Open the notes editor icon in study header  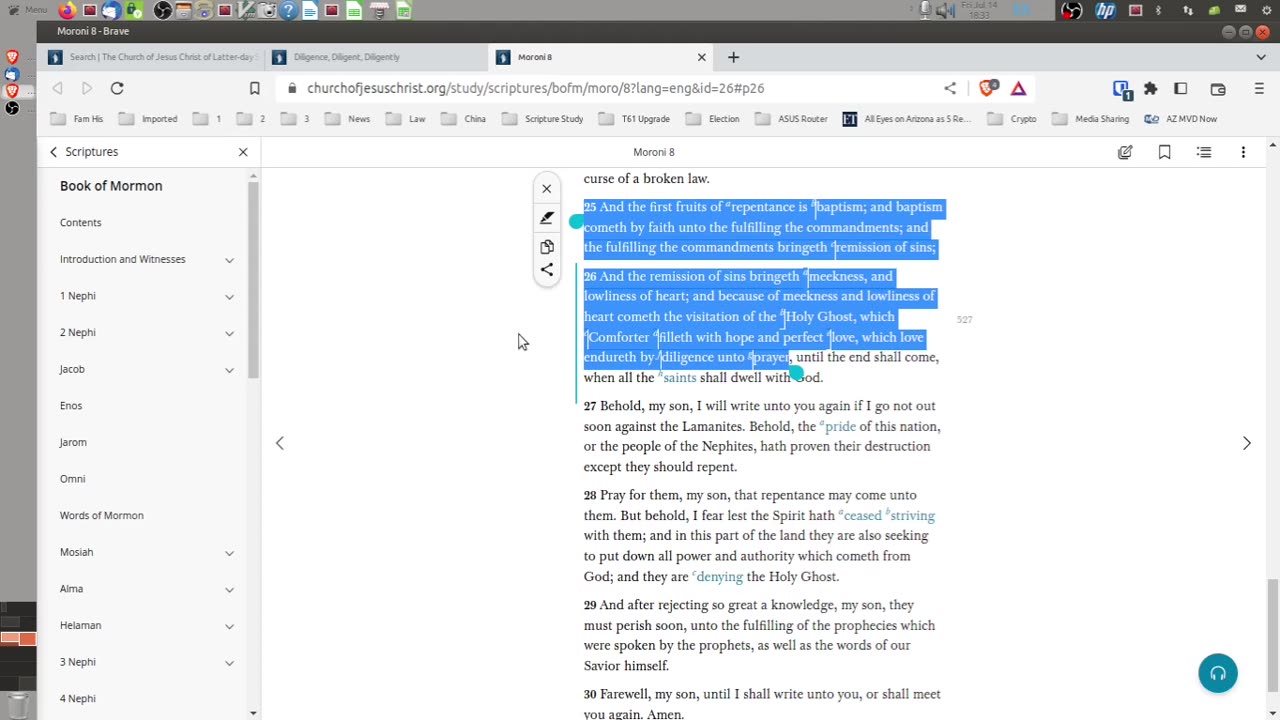[x=1125, y=152]
